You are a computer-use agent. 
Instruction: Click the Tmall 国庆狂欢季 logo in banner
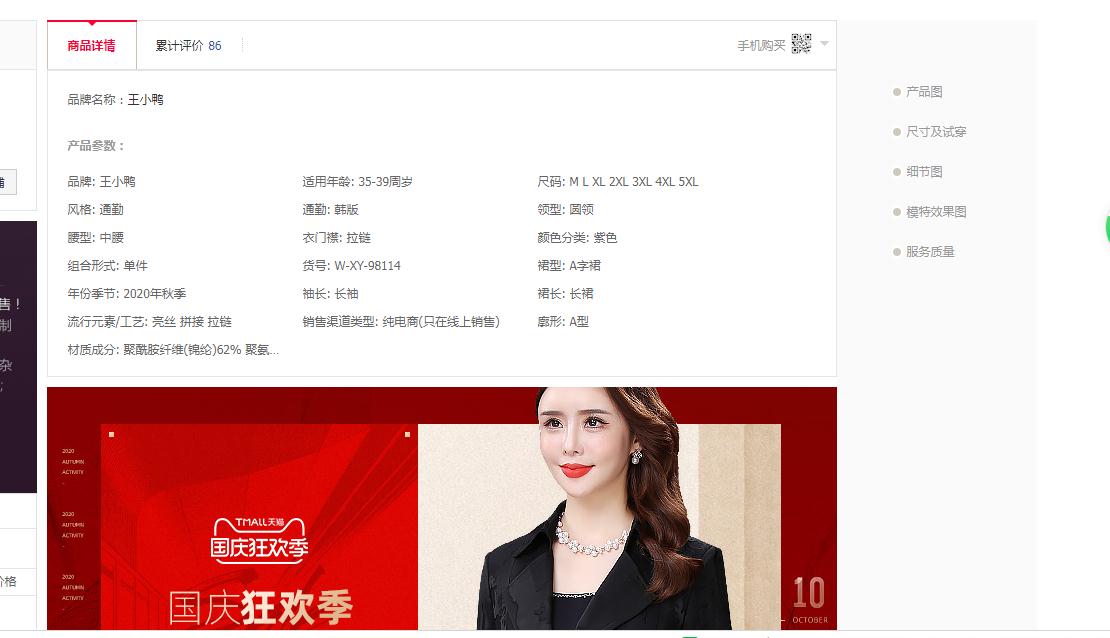[x=259, y=539]
